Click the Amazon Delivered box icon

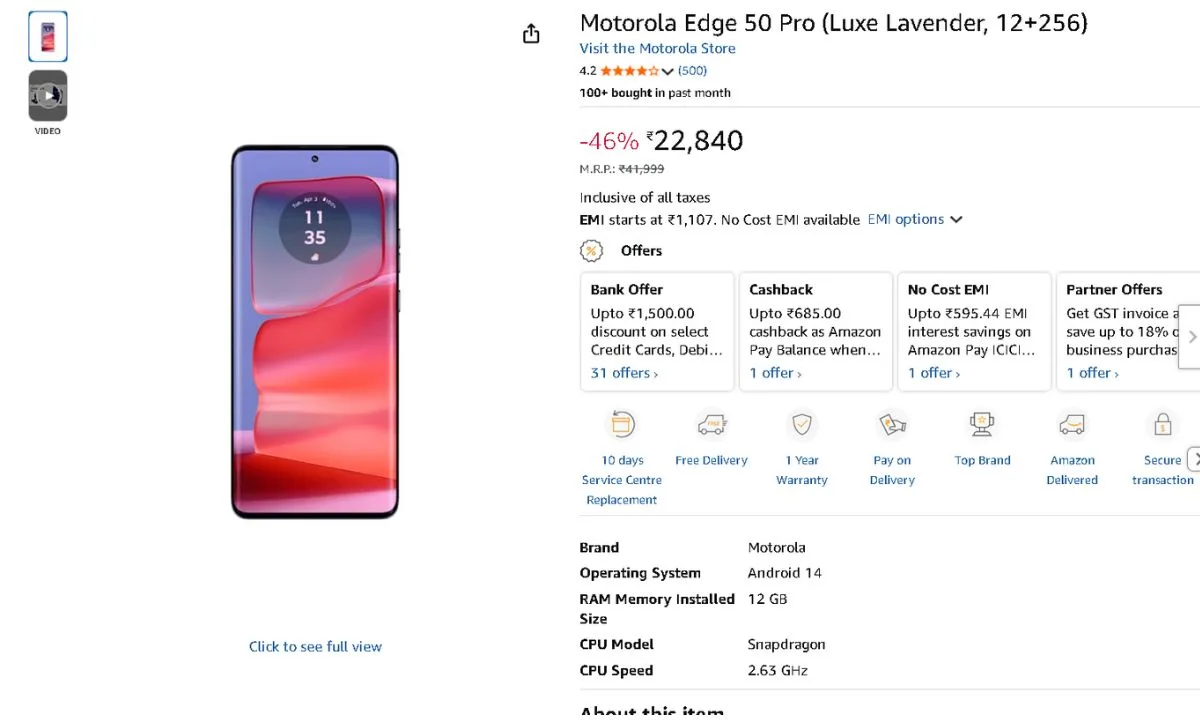[x=1072, y=424]
